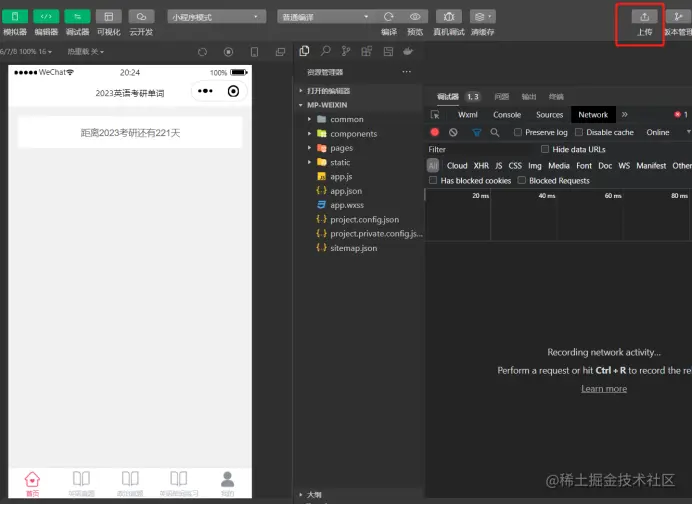Toggle the 编辑器 editor panel button
The width and height of the screenshot is (692, 505).
tap(46, 17)
